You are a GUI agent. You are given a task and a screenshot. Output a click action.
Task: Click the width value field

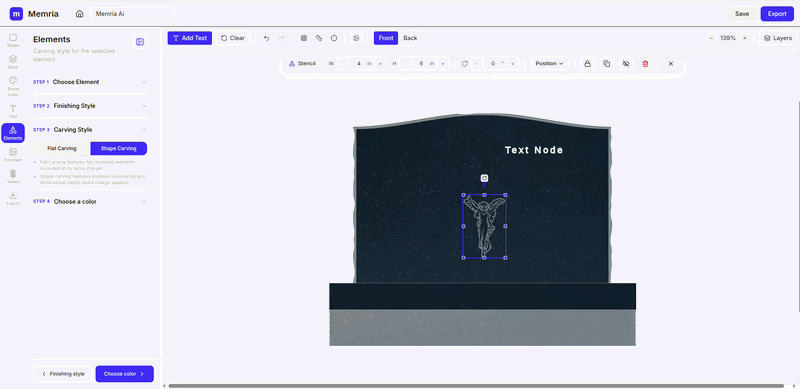point(361,63)
